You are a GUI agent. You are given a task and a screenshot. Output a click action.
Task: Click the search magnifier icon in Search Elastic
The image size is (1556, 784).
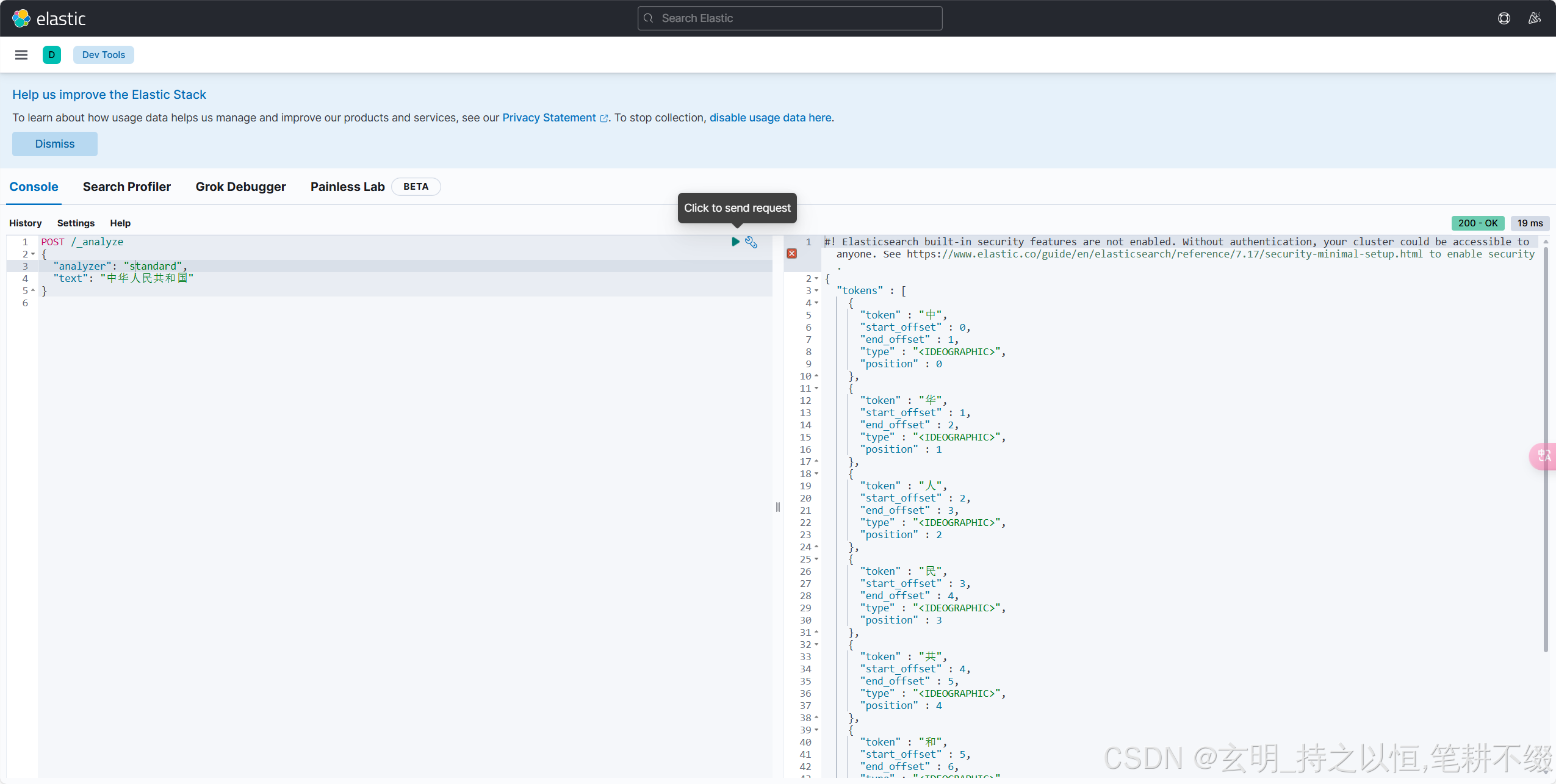pyautogui.click(x=649, y=18)
